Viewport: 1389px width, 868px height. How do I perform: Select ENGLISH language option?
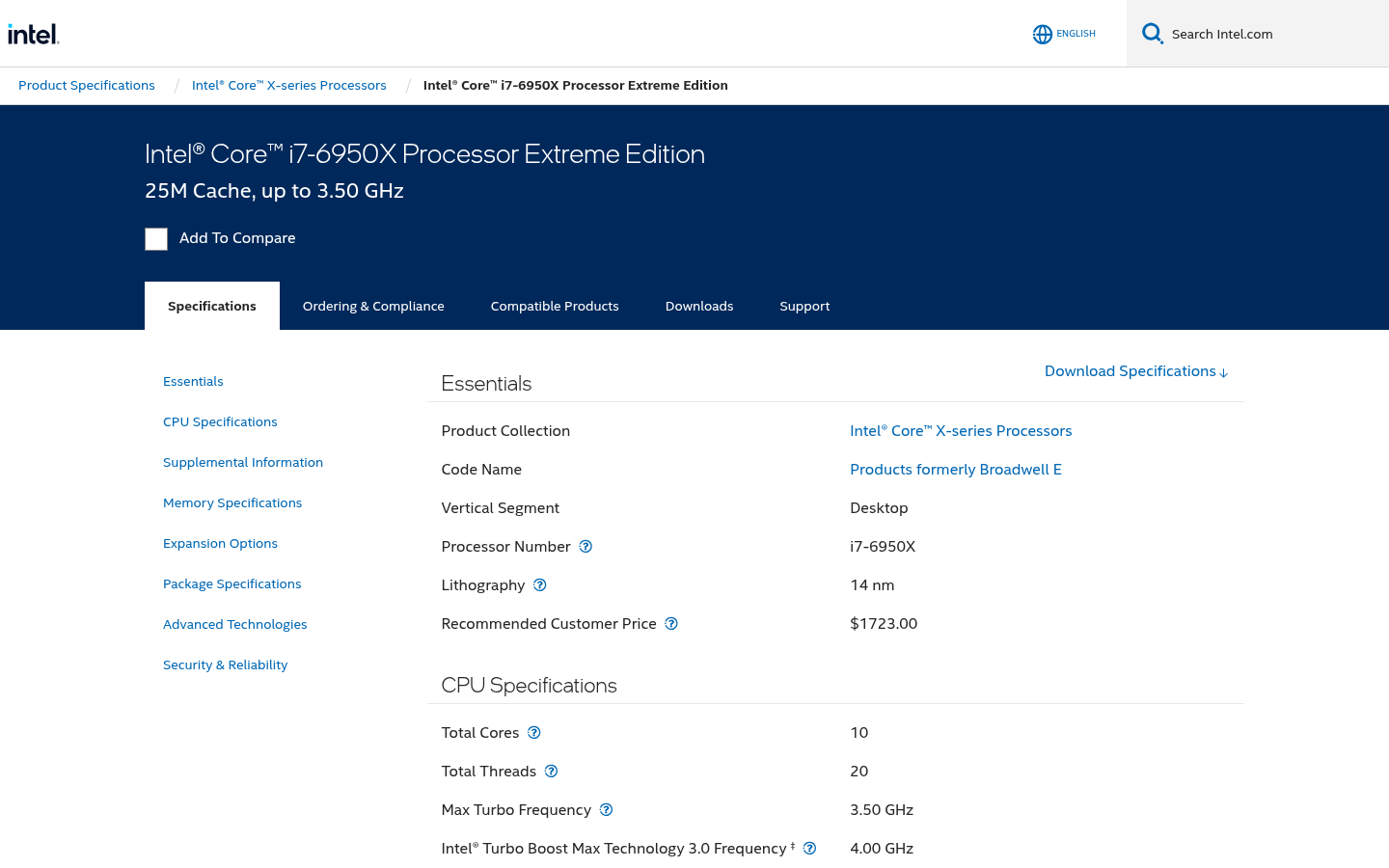click(1076, 34)
